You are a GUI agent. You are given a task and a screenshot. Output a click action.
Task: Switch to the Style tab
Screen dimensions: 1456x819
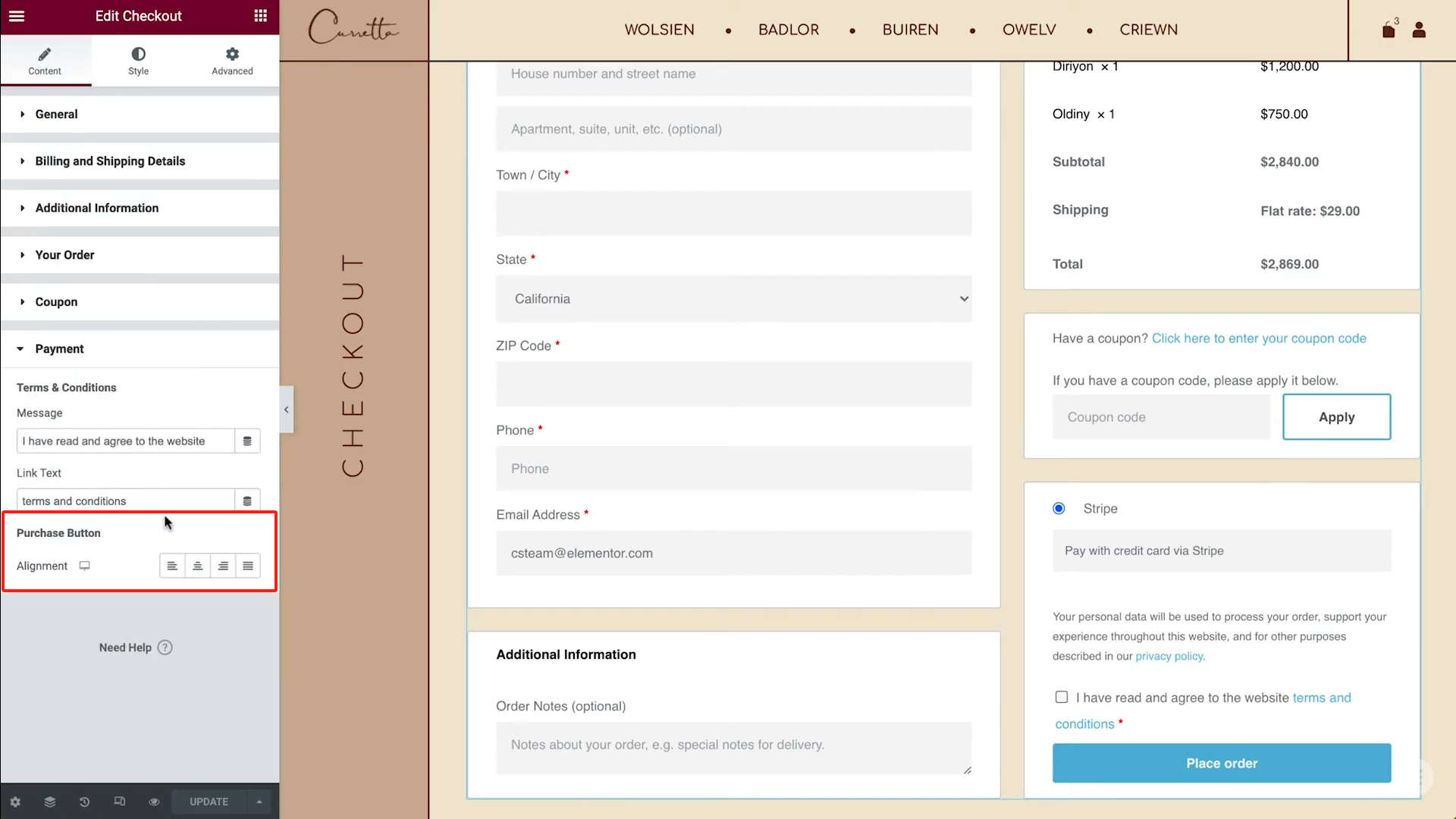coord(138,61)
